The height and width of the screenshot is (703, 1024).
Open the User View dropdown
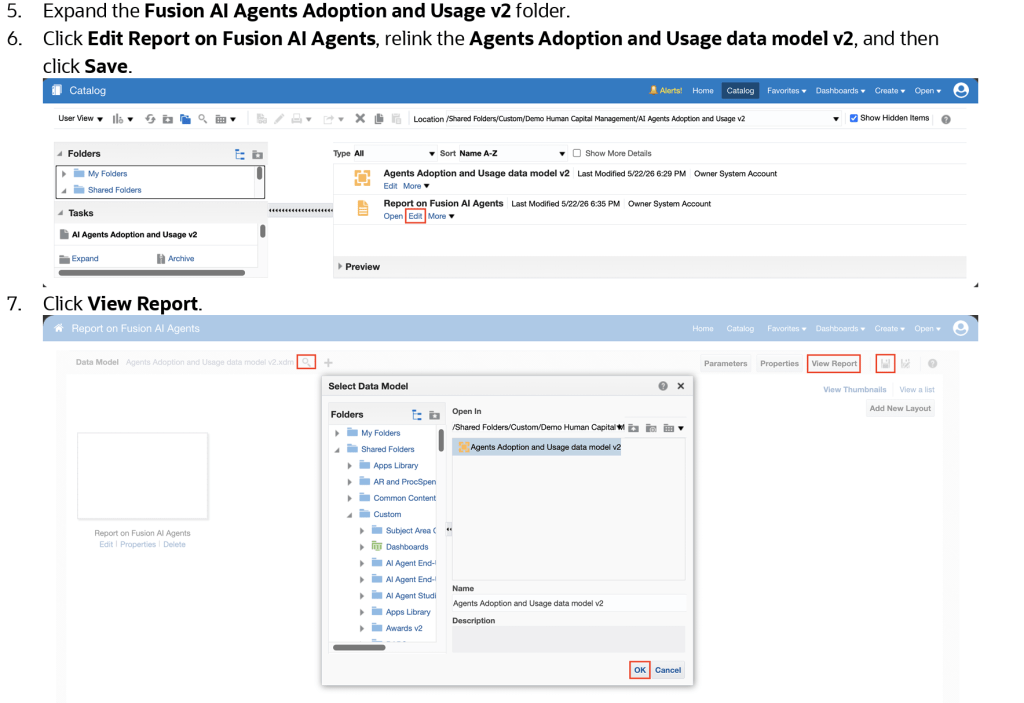[x=80, y=118]
